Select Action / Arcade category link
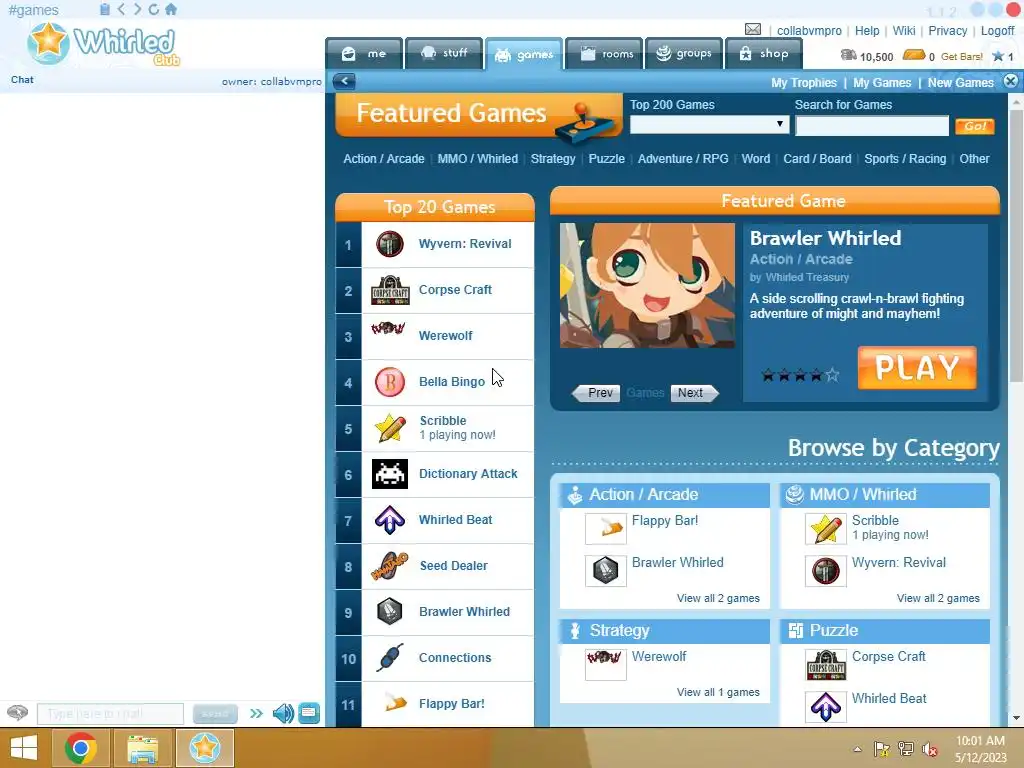Viewport: 1024px width, 768px height. (383, 159)
